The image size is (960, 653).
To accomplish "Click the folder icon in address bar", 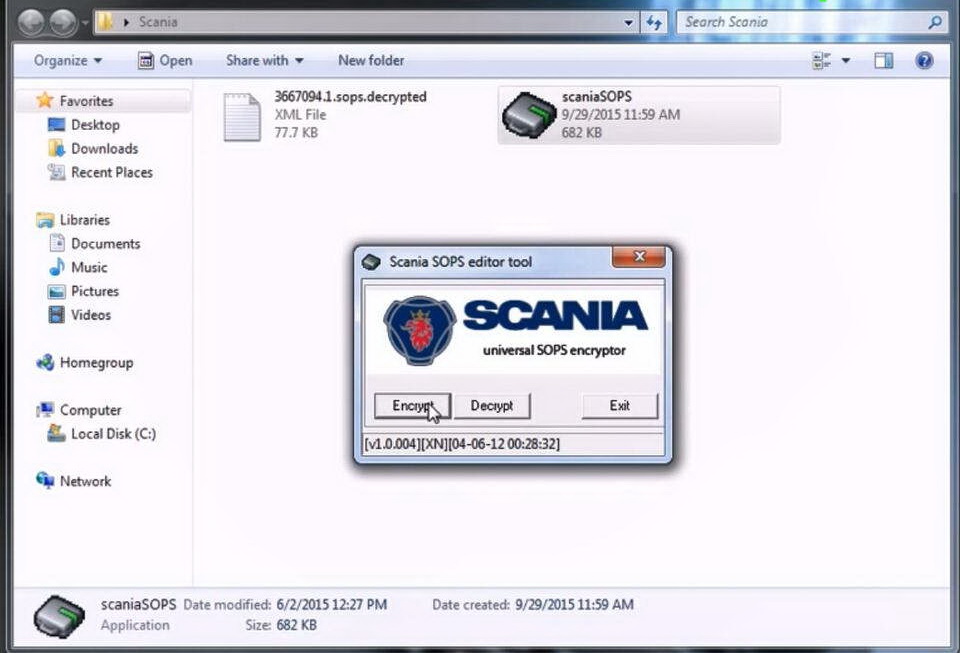I will click(x=106, y=22).
